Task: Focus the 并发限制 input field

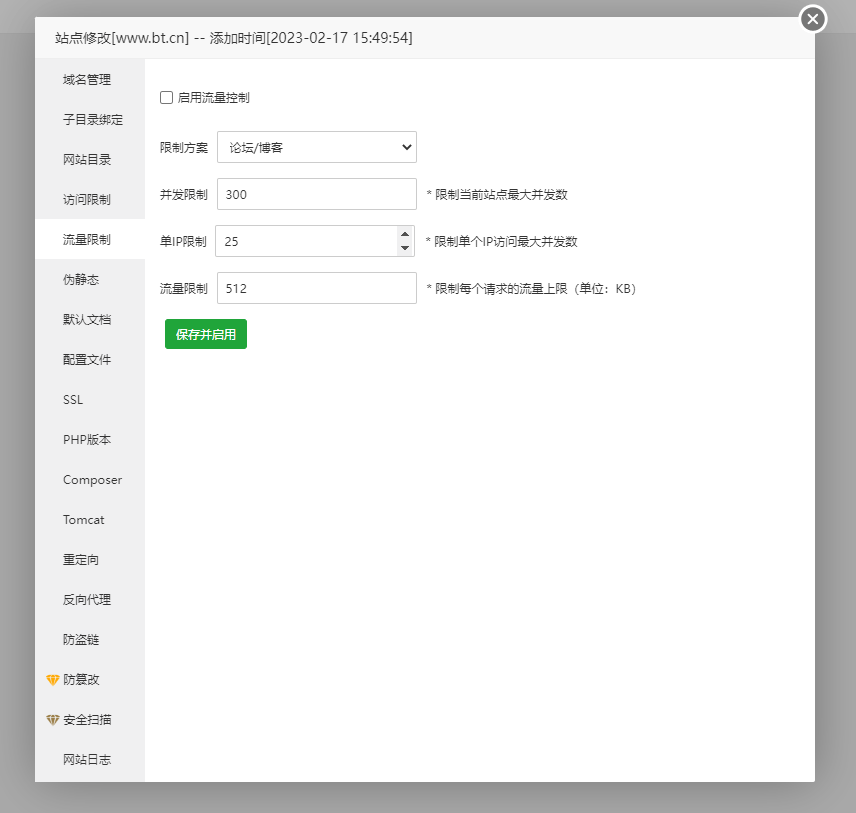Action: click(316, 195)
